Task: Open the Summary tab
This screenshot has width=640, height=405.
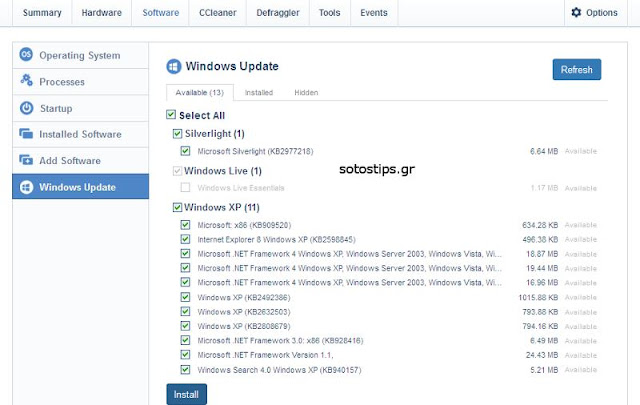Action: click(42, 13)
